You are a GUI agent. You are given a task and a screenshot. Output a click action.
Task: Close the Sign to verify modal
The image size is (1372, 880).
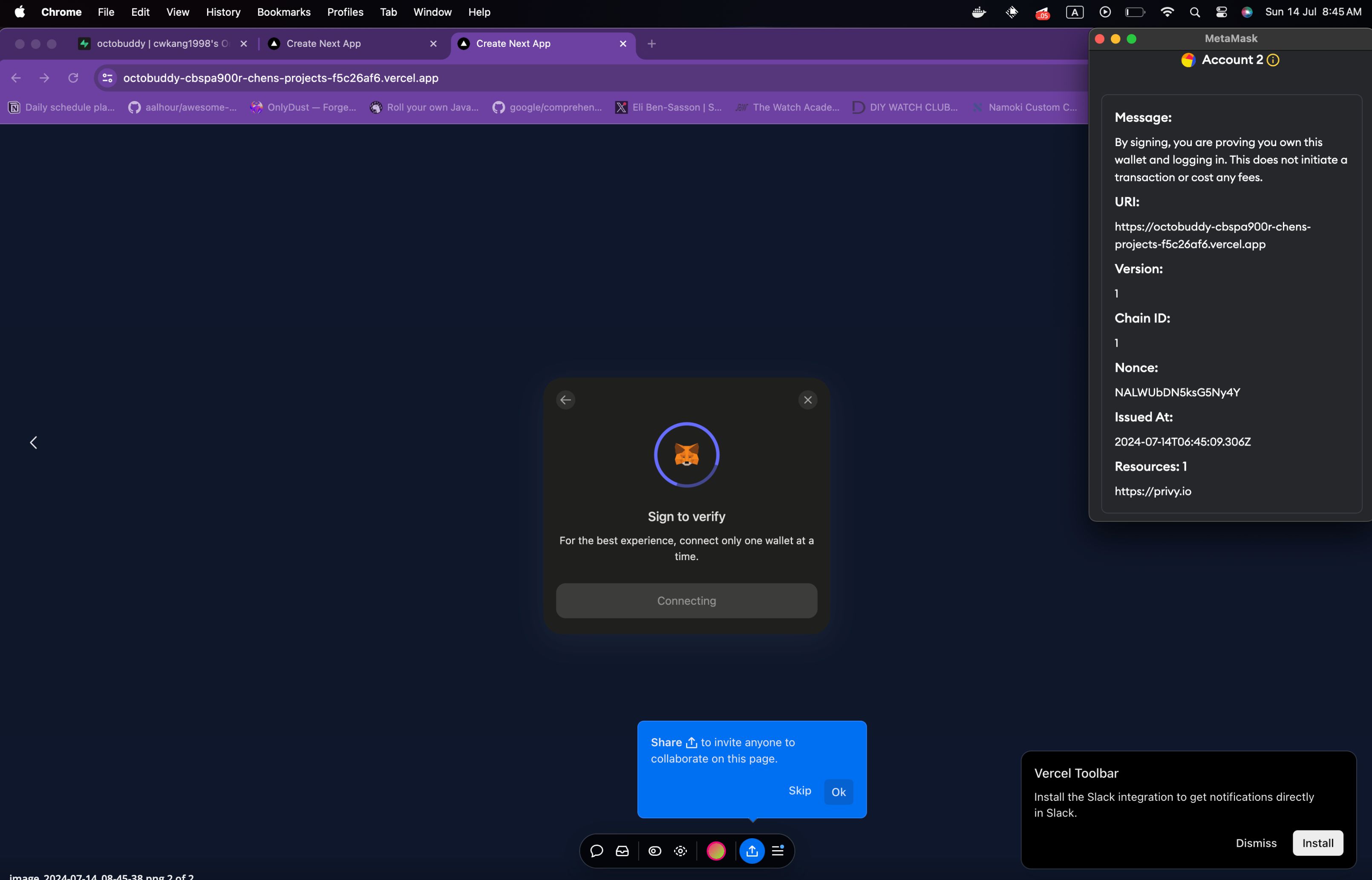coord(807,400)
